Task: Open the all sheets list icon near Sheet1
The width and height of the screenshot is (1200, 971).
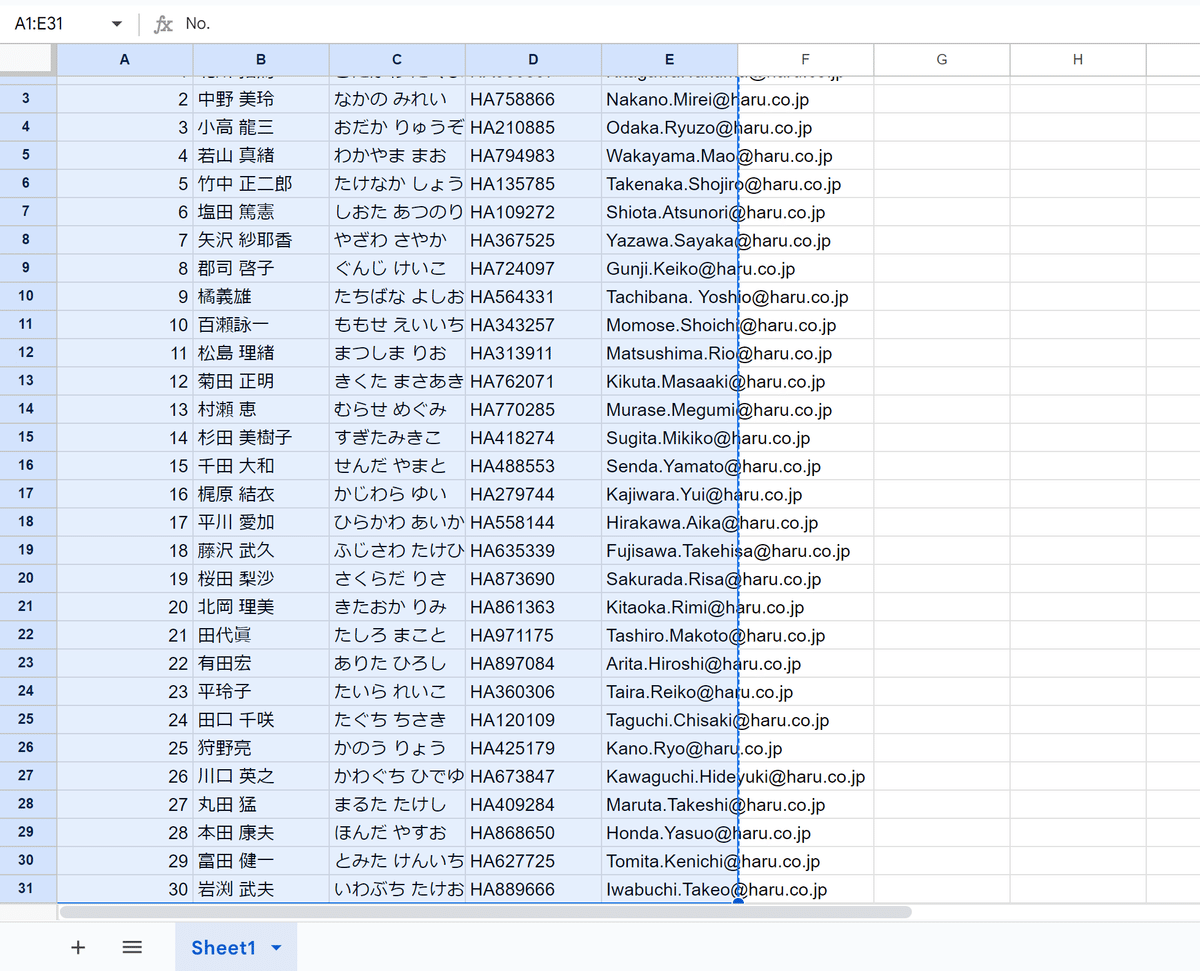Action: 132,947
